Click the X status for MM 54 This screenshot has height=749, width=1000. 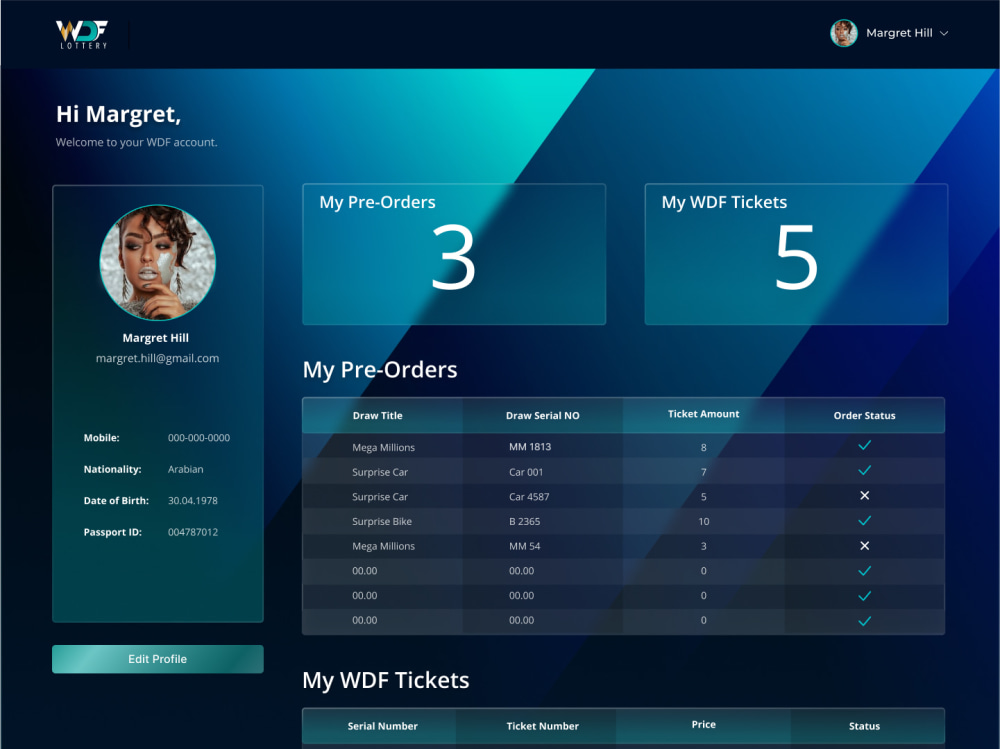click(864, 545)
